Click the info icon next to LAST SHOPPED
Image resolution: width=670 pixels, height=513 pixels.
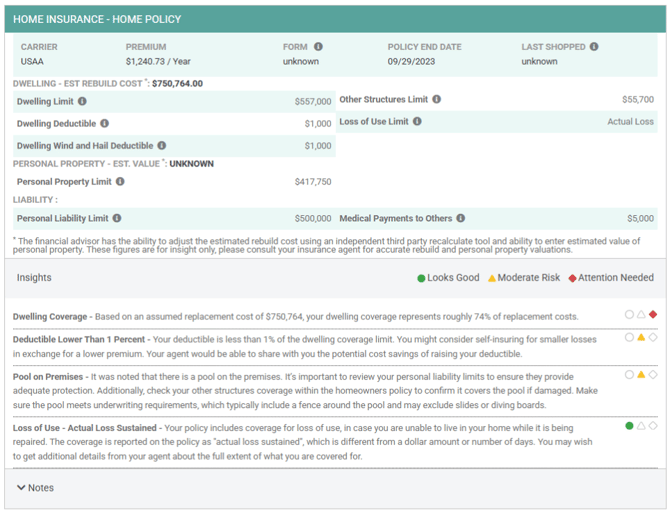coord(594,47)
